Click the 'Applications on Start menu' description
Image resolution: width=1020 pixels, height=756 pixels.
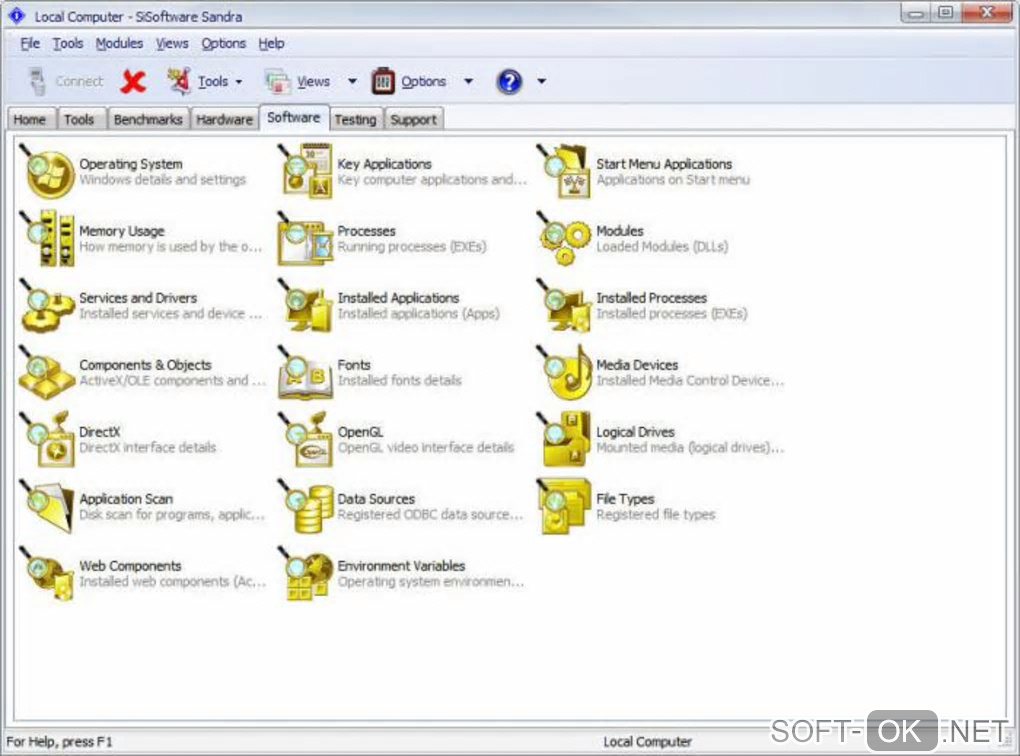pos(673,180)
